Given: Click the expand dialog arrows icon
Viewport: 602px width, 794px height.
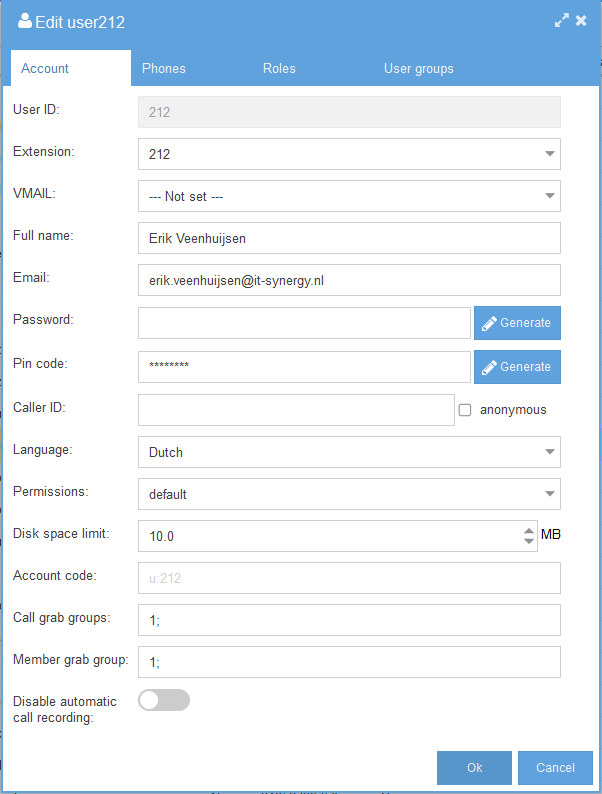Looking at the screenshot, I should (x=561, y=21).
